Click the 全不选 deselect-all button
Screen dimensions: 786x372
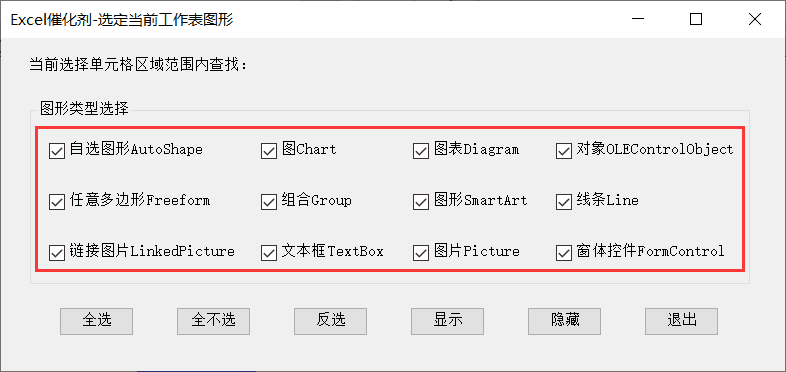tap(214, 321)
